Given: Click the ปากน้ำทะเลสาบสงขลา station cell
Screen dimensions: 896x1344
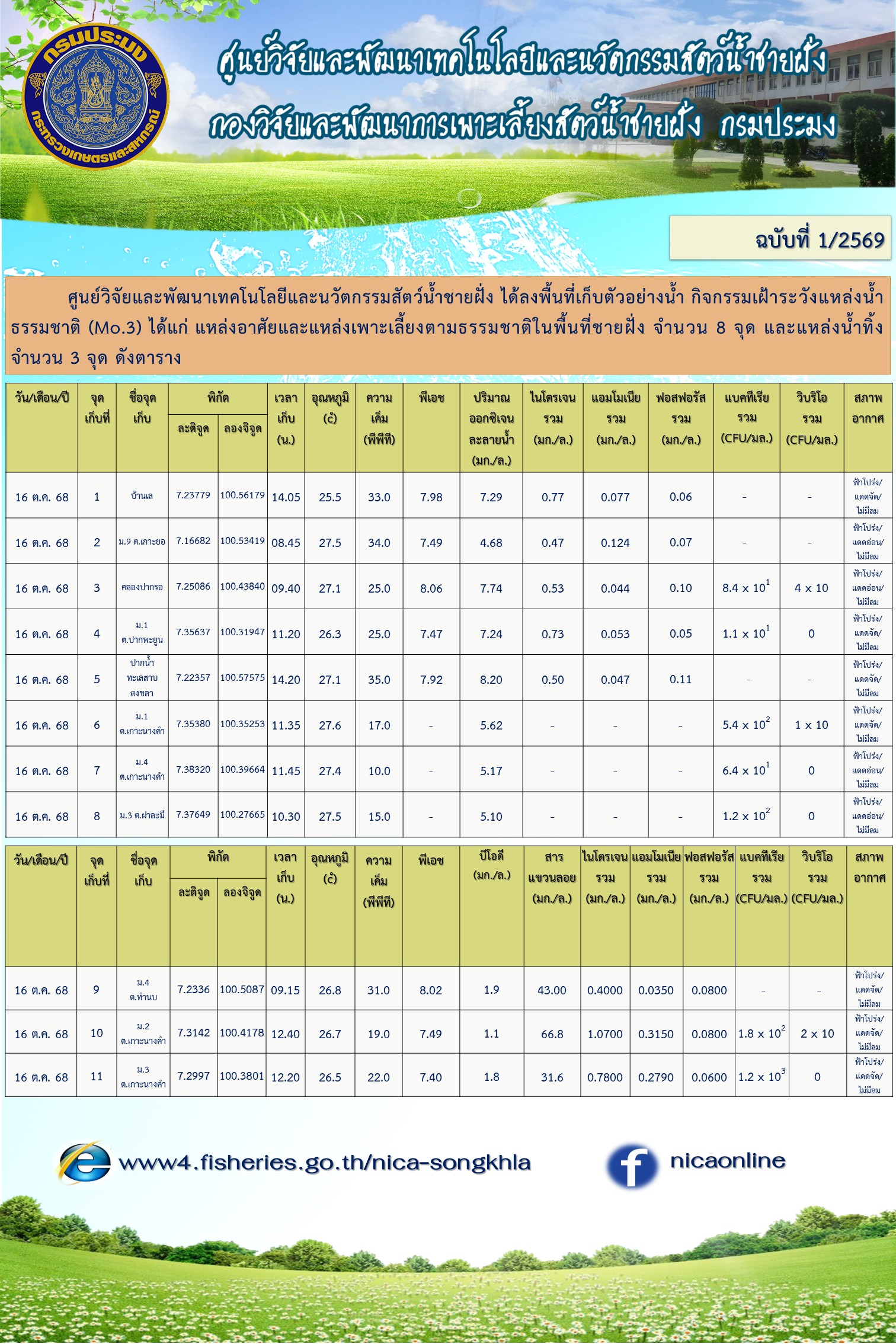Looking at the screenshot, I should click(x=142, y=678).
